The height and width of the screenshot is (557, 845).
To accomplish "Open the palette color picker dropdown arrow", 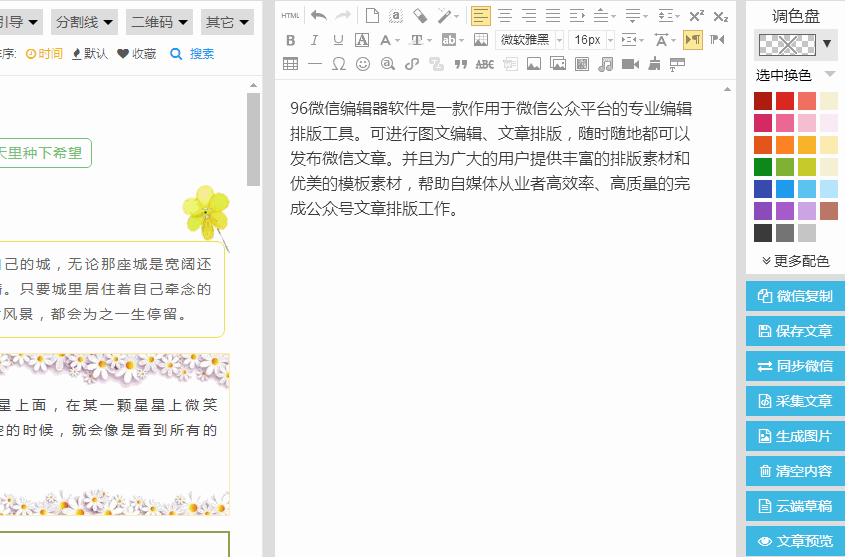I will tap(827, 43).
